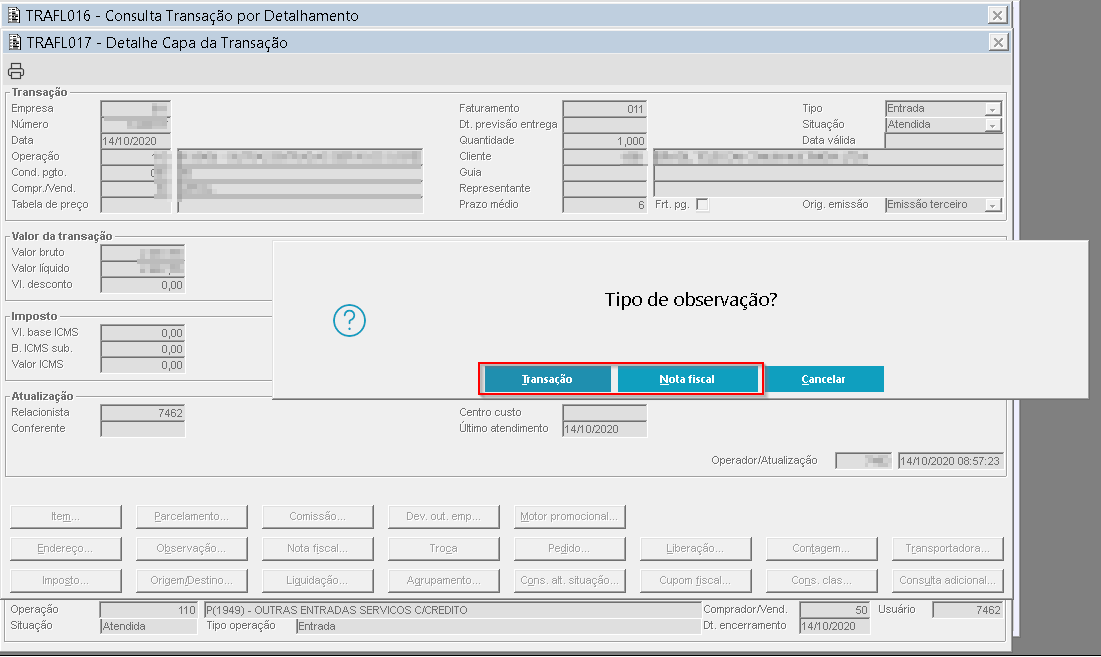Click the Comprador/Vend. field showing 50
Viewport: 1101px width, 657px height.
834,610
